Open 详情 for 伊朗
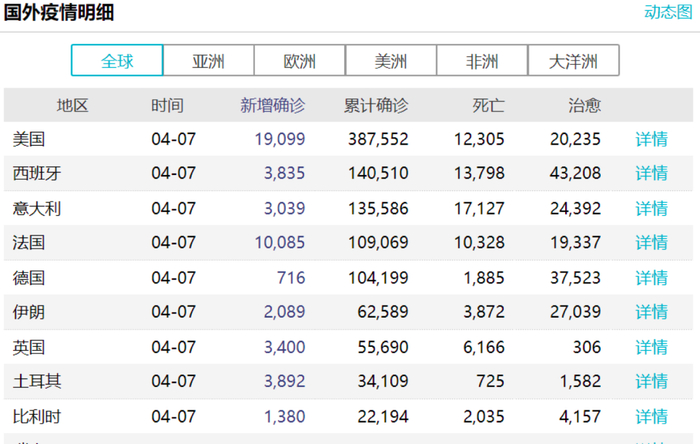 click(x=651, y=312)
